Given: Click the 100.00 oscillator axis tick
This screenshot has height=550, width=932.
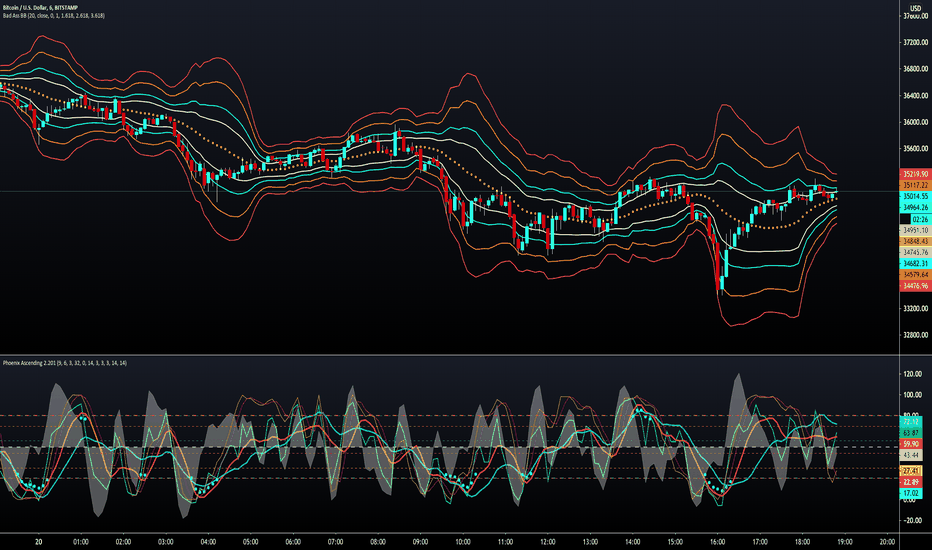Looking at the screenshot, I should pyautogui.click(x=912, y=395).
